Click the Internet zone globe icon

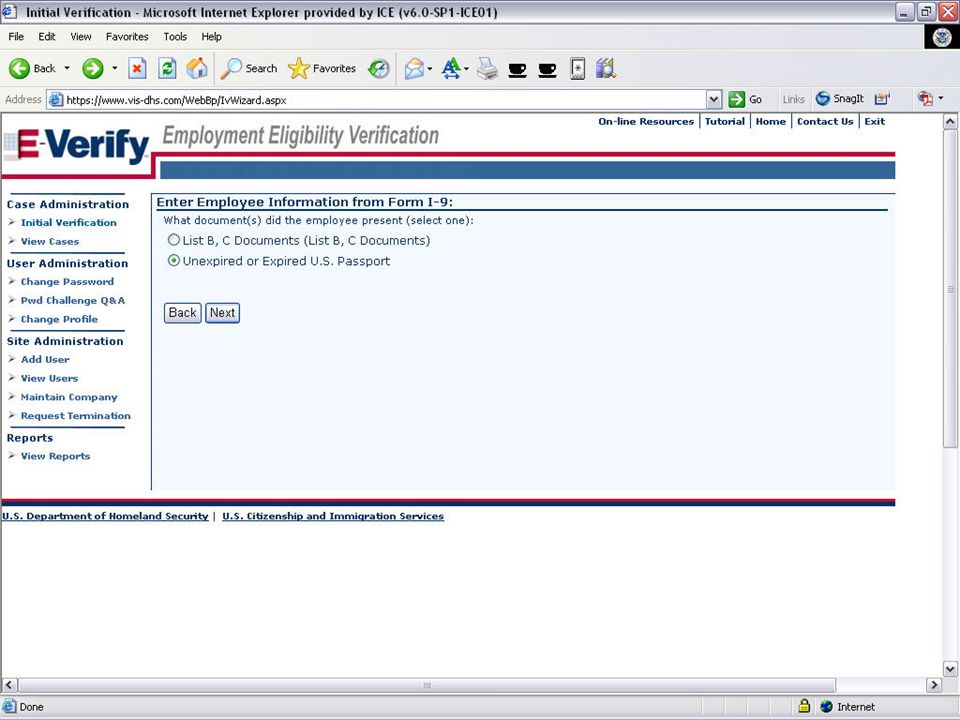click(x=827, y=707)
